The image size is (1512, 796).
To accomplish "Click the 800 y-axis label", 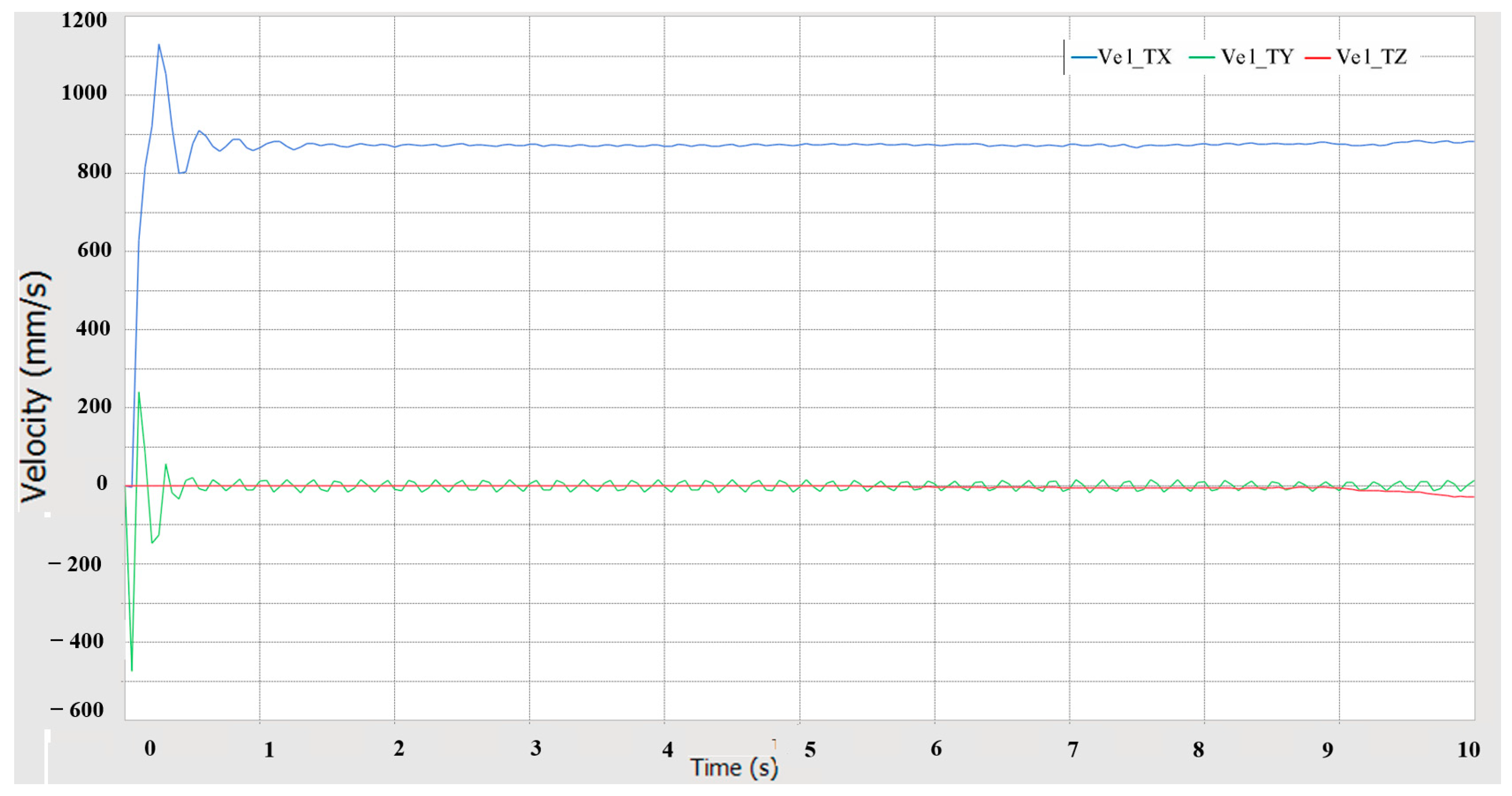I will [94, 171].
